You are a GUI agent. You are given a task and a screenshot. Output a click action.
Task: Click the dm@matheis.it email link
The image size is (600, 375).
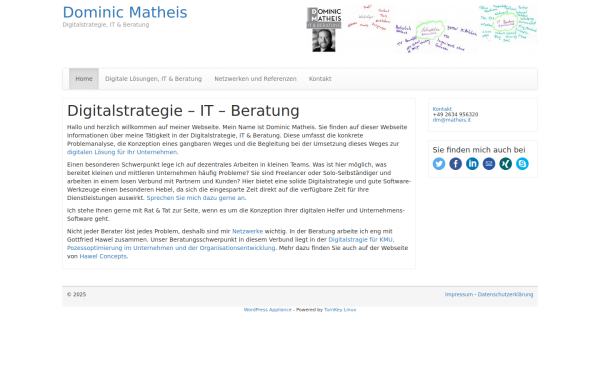[x=452, y=120]
